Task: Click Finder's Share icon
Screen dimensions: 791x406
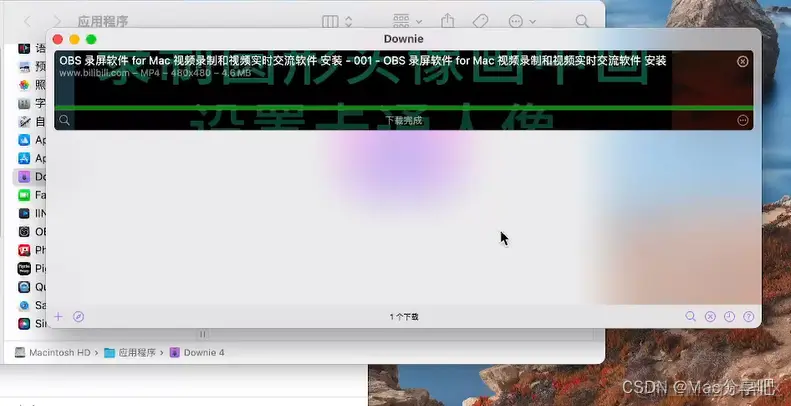Action: coord(447,21)
